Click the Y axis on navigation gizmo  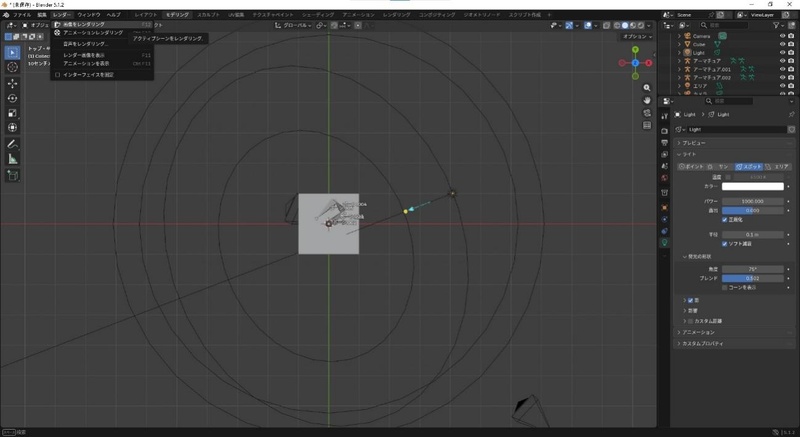point(635,49)
